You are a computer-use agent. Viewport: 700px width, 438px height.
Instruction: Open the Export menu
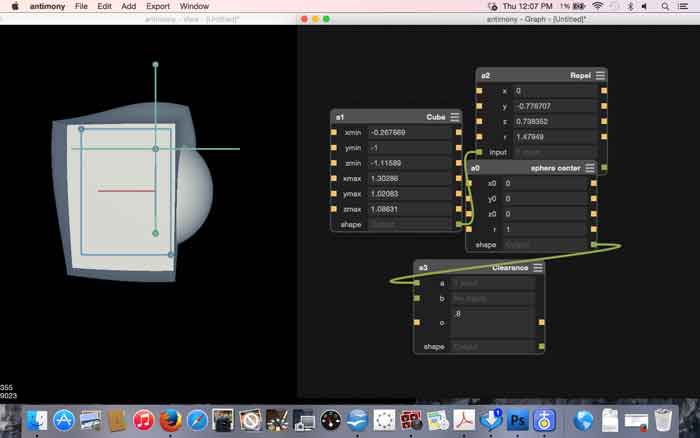click(x=158, y=6)
